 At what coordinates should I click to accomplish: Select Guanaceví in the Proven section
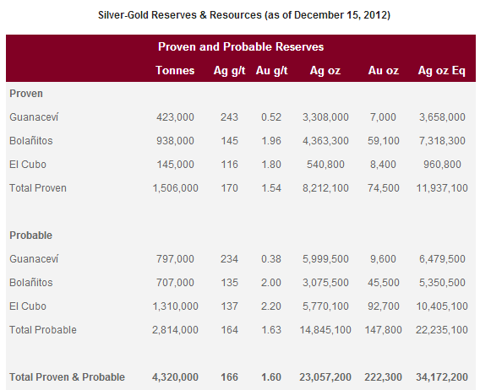coord(34,117)
